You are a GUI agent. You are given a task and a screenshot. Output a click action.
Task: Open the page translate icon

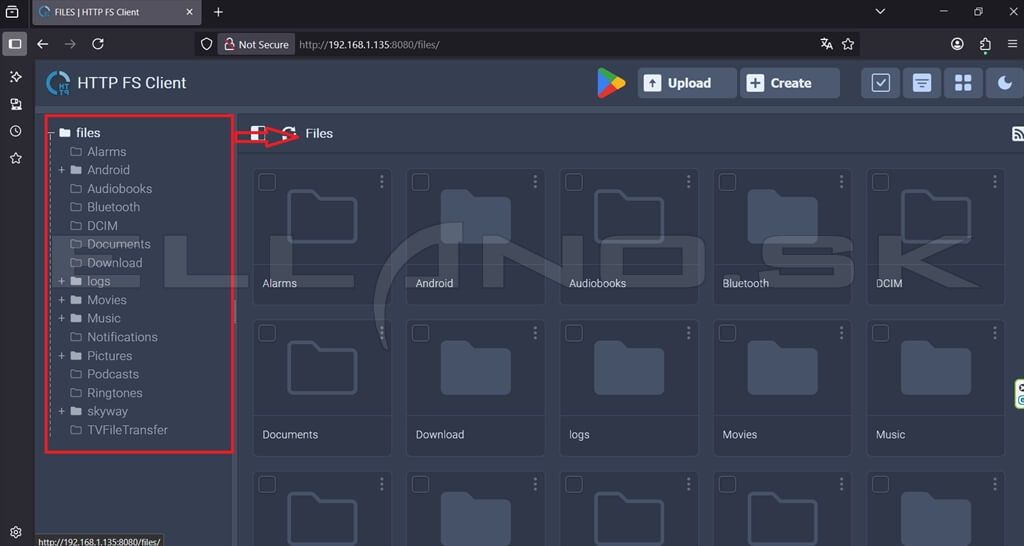click(x=826, y=44)
